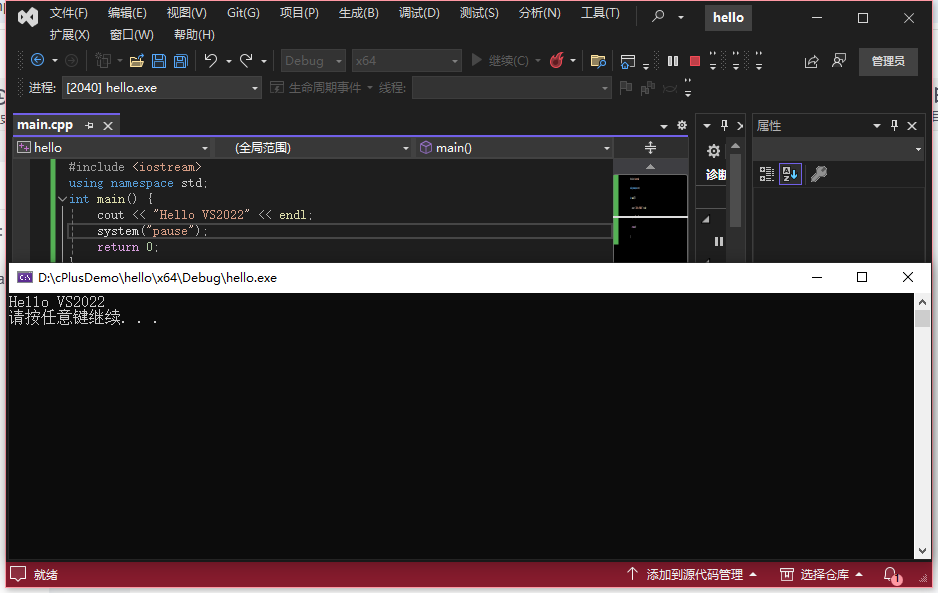Toggle alphabetical sort in Properties panel
This screenshot has width=938, height=593.
tap(790, 174)
